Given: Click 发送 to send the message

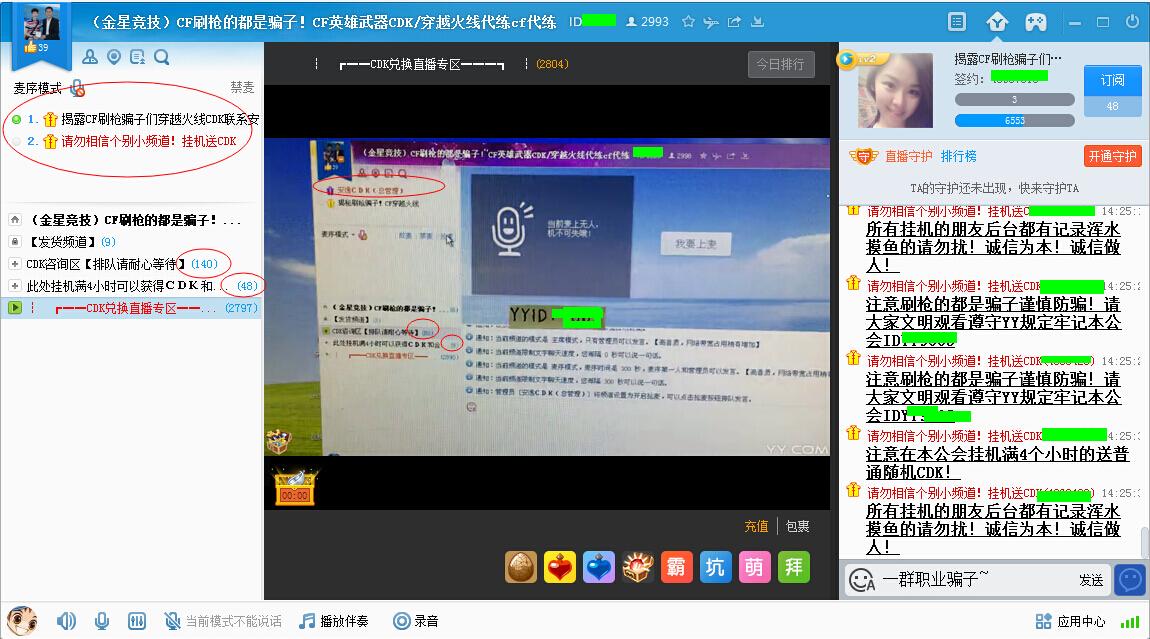Looking at the screenshot, I should pyautogui.click(x=1091, y=580).
